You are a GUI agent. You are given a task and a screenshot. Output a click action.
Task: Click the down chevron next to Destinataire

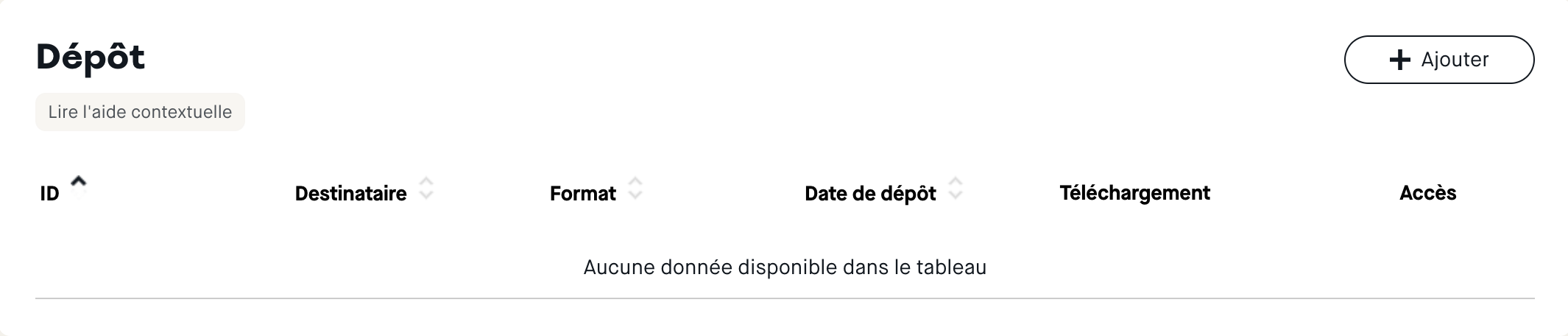click(426, 195)
